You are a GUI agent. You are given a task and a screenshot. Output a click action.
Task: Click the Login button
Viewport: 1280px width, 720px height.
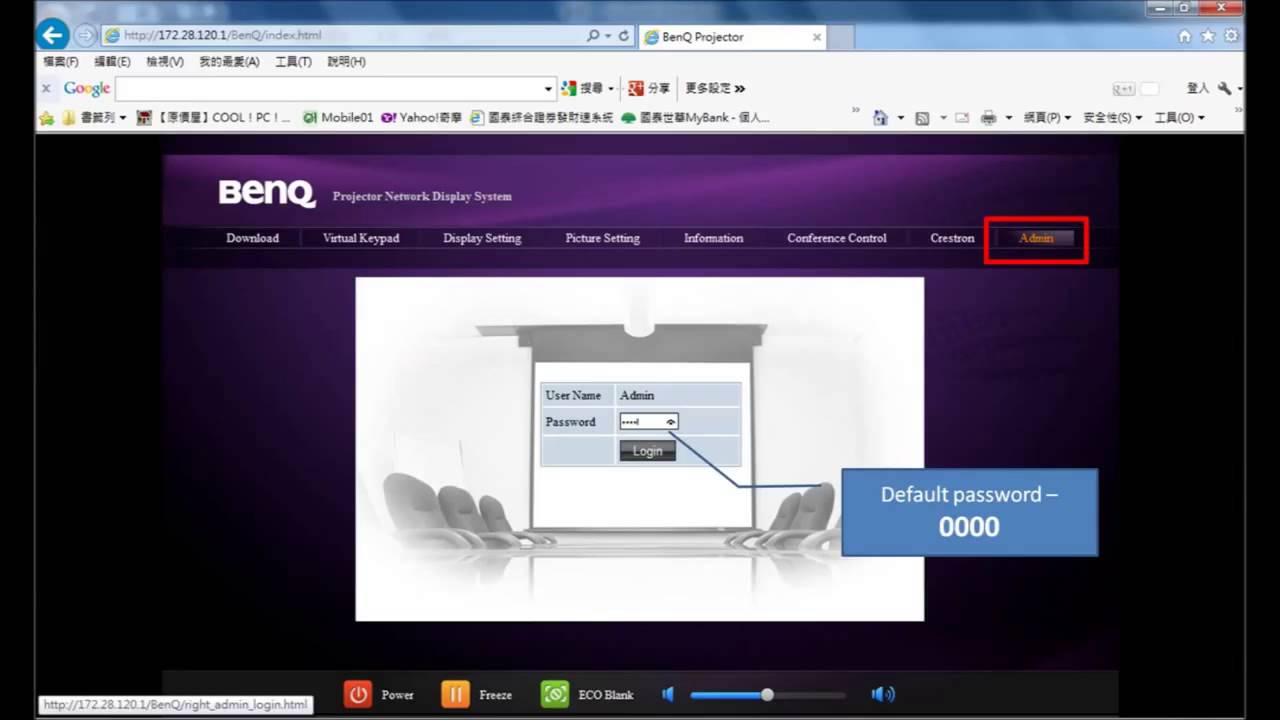[x=647, y=451]
